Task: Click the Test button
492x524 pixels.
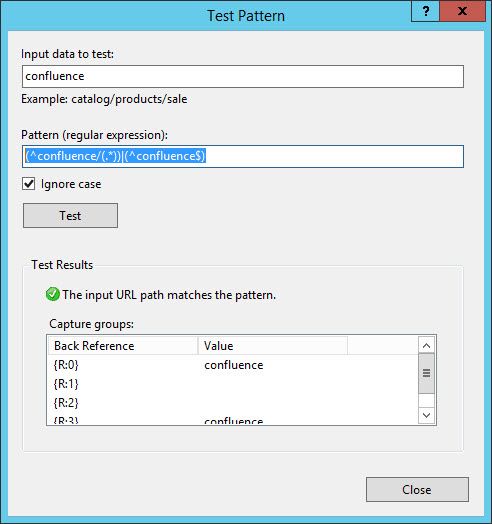Action: coord(71,216)
